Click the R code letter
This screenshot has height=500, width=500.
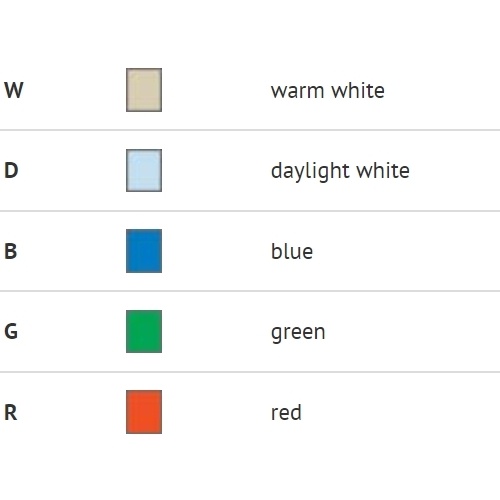pos(10,412)
